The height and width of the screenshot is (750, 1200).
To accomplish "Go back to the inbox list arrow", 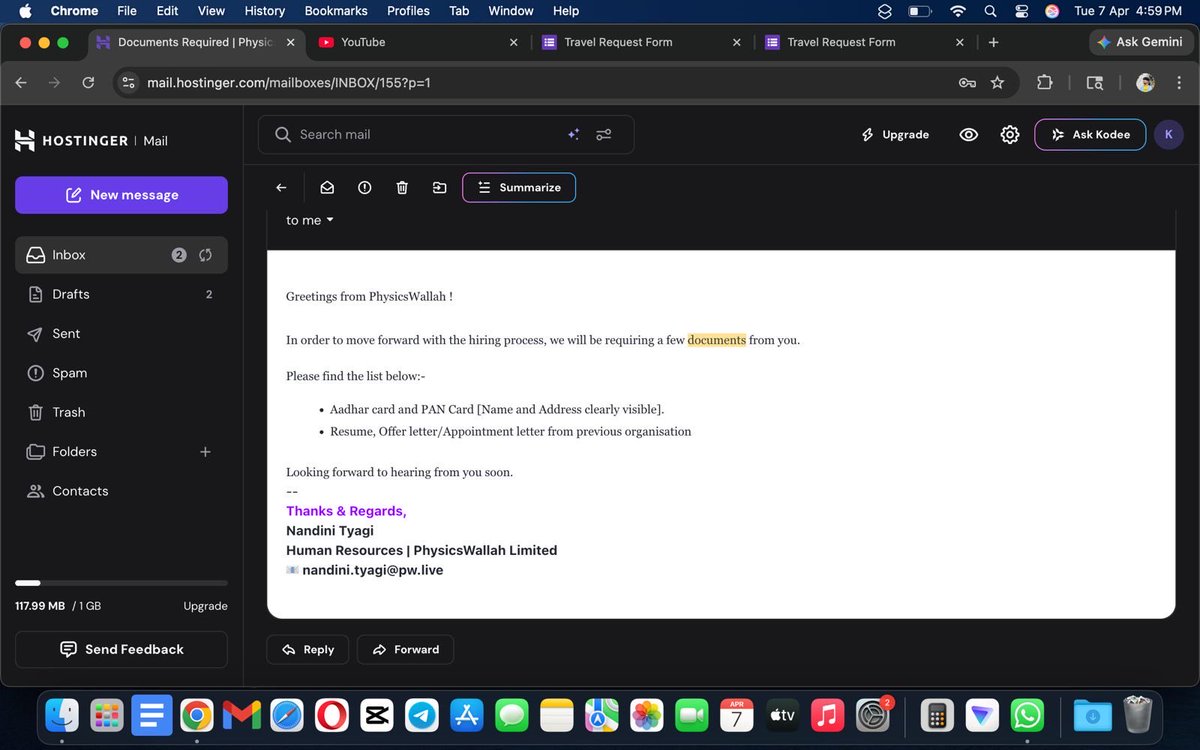I will (281, 187).
